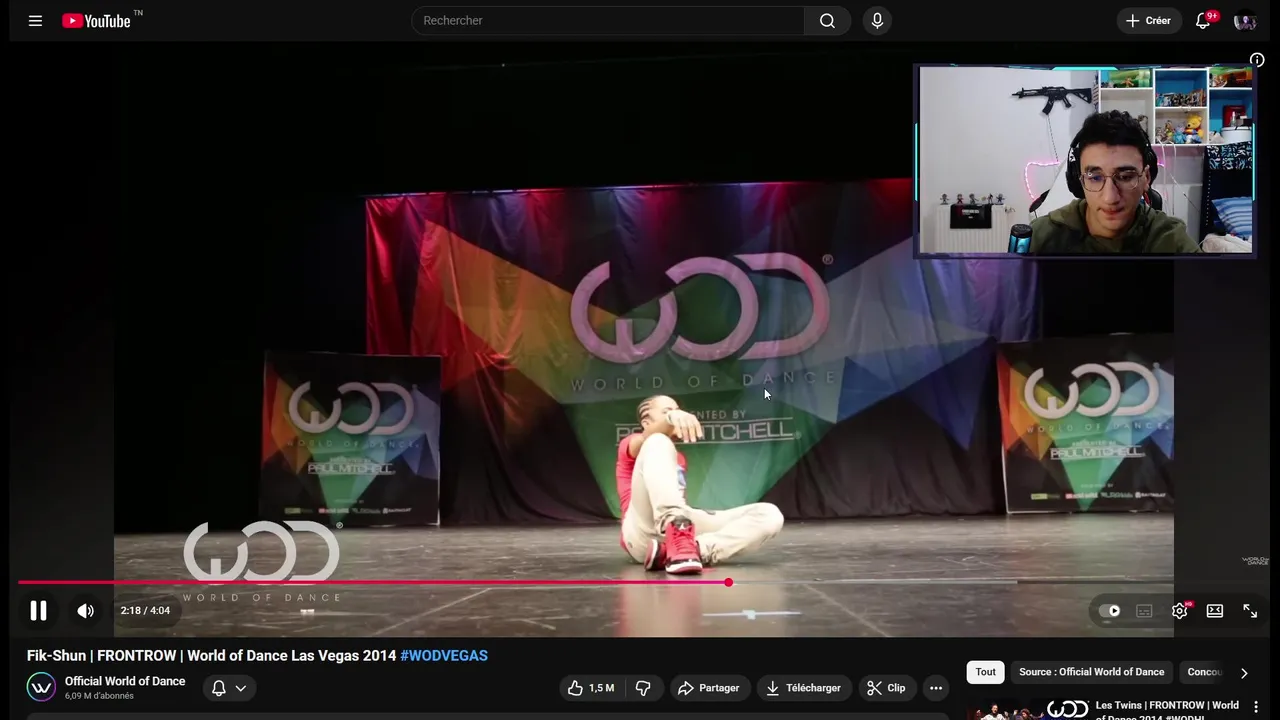Screen dimensions: 1280x720
Task: Mute the video volume speaker
Action: point(86,610)
